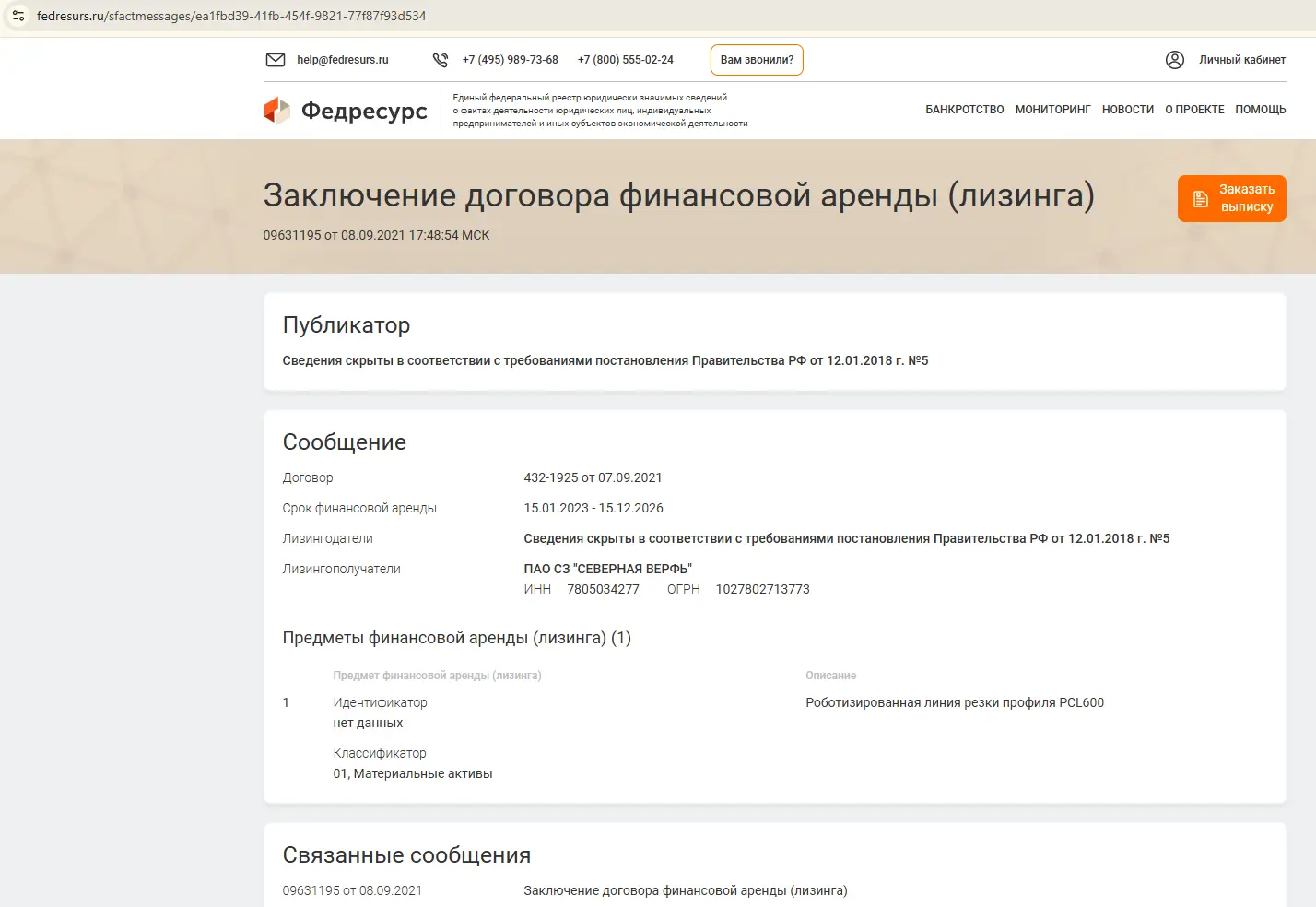Click related Заключение договора финансовой аренды (лизинга) text

click(x=686, y=890)
